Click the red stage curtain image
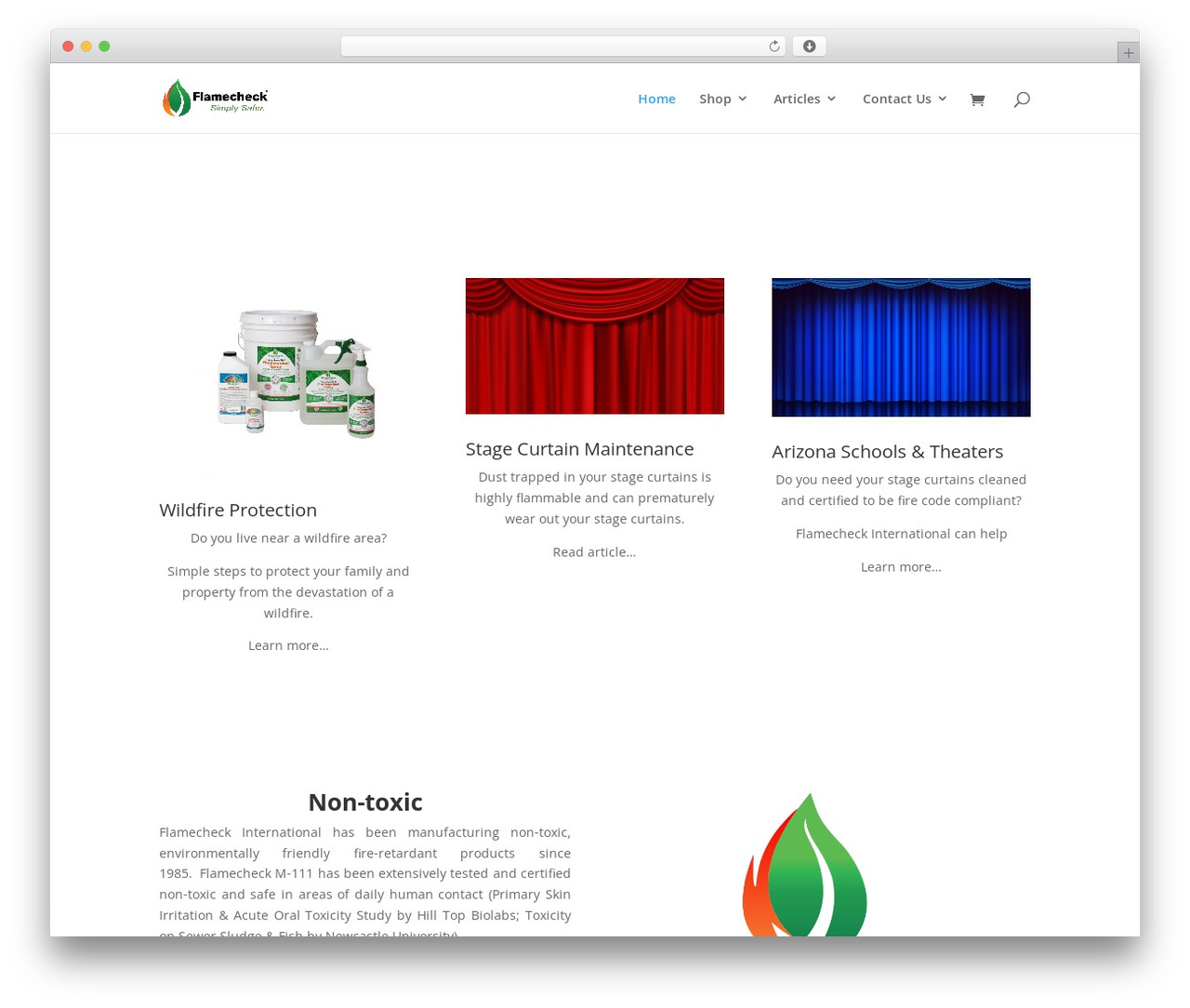1190x1008 pixels. point(595,346)
